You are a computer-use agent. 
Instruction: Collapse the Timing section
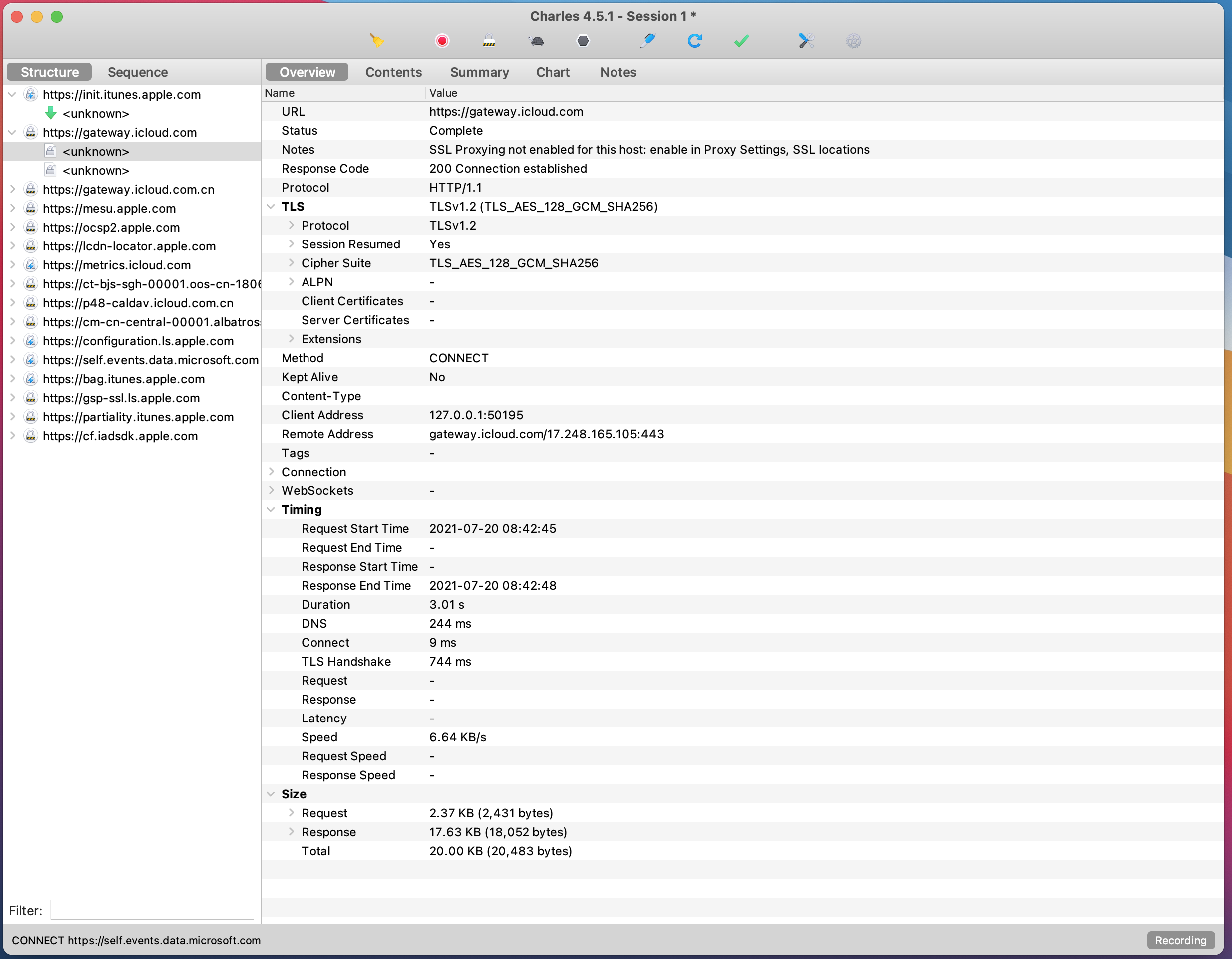[x=271, y=509]
